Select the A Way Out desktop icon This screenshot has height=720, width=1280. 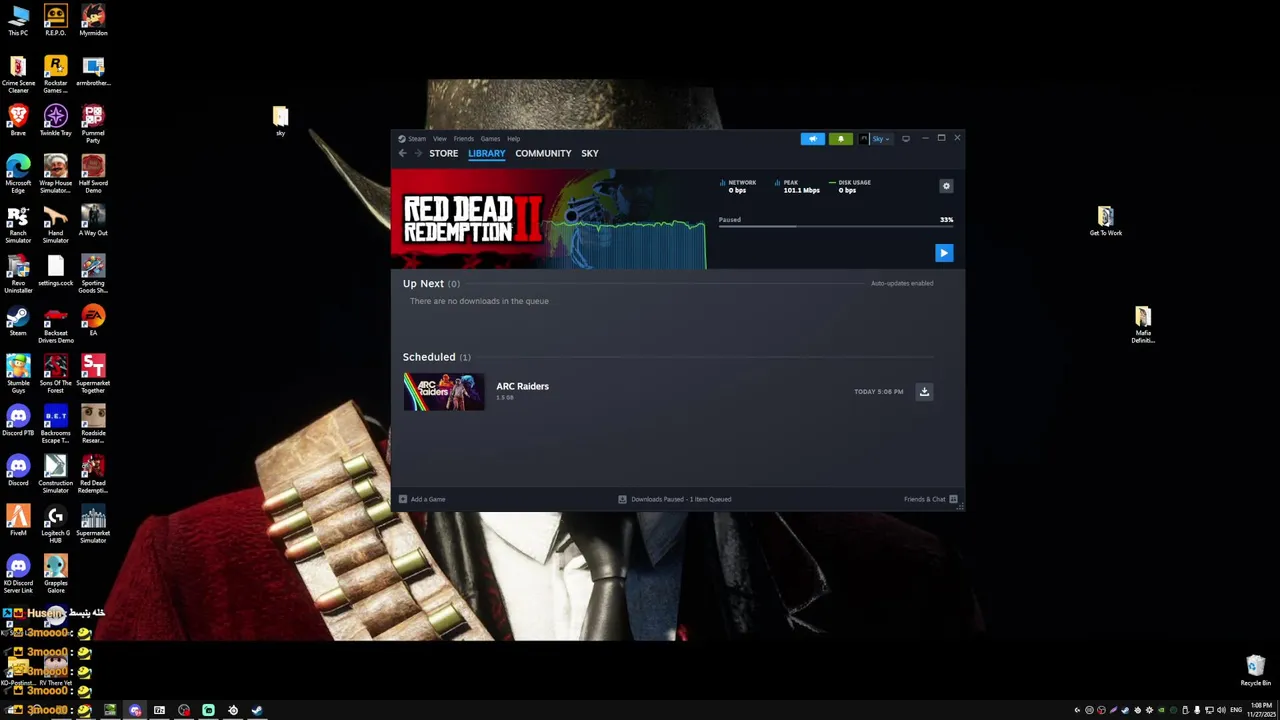(x=93, y=220)
